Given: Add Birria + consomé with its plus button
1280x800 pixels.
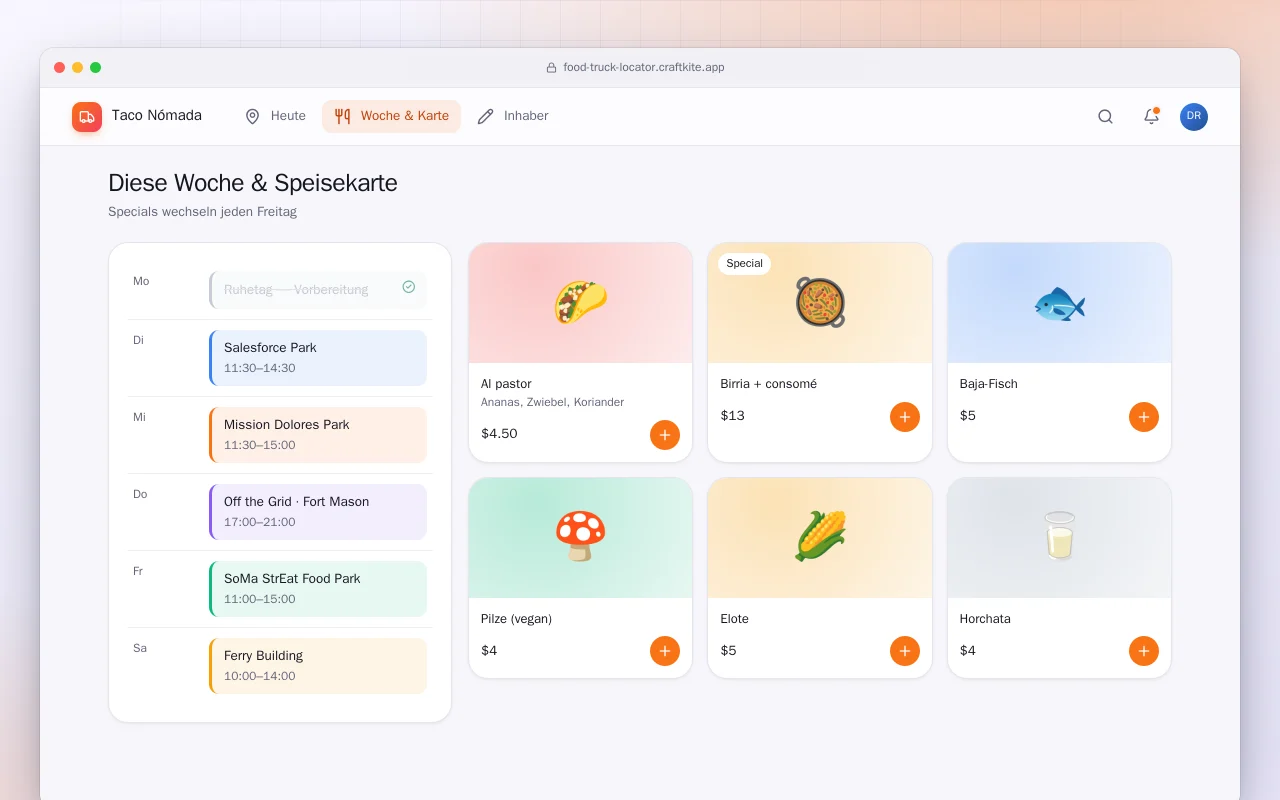Looking at the screenshot, I should (905, 417).
